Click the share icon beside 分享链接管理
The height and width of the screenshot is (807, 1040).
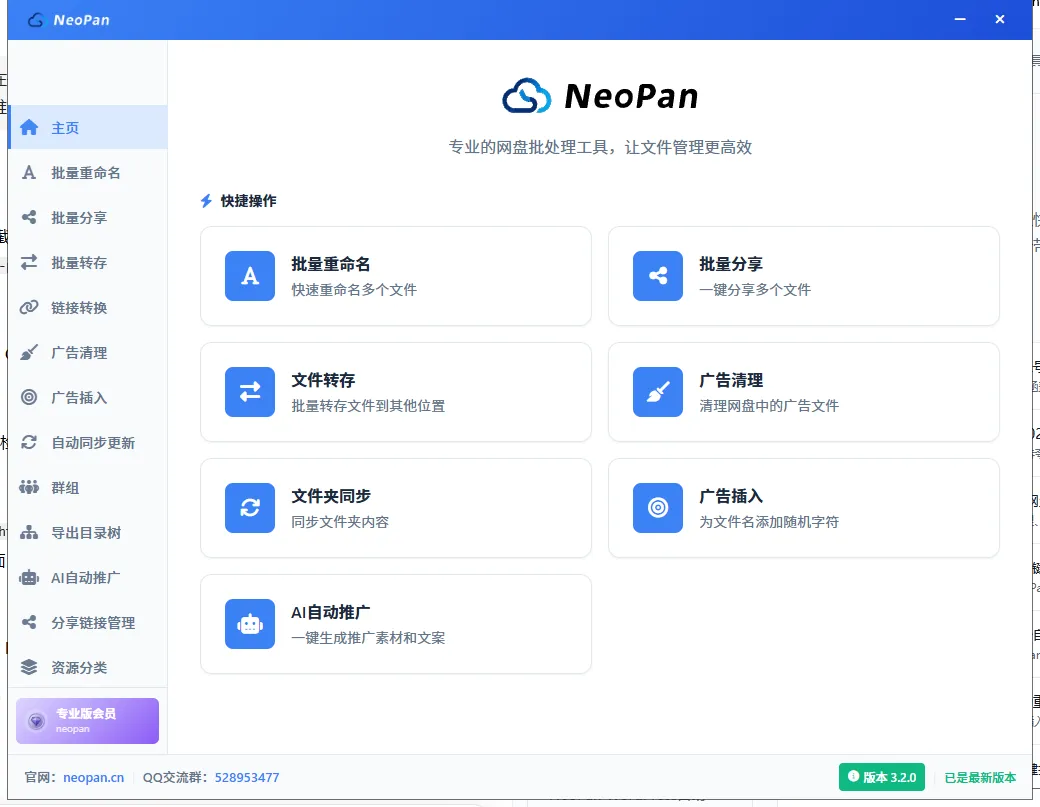pos(29,622)
